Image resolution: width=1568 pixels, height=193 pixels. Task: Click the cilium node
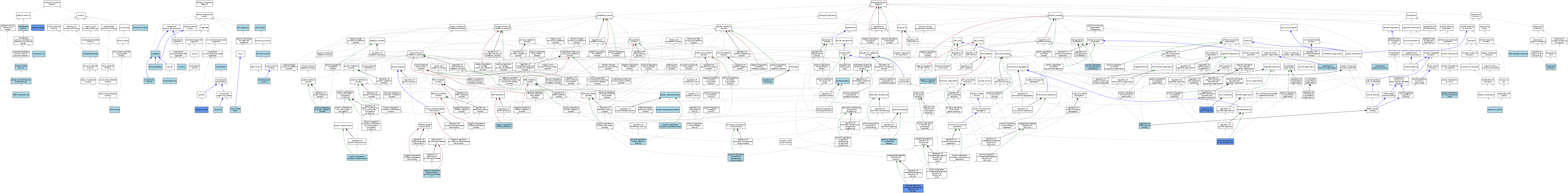click(x=241, y=54)
